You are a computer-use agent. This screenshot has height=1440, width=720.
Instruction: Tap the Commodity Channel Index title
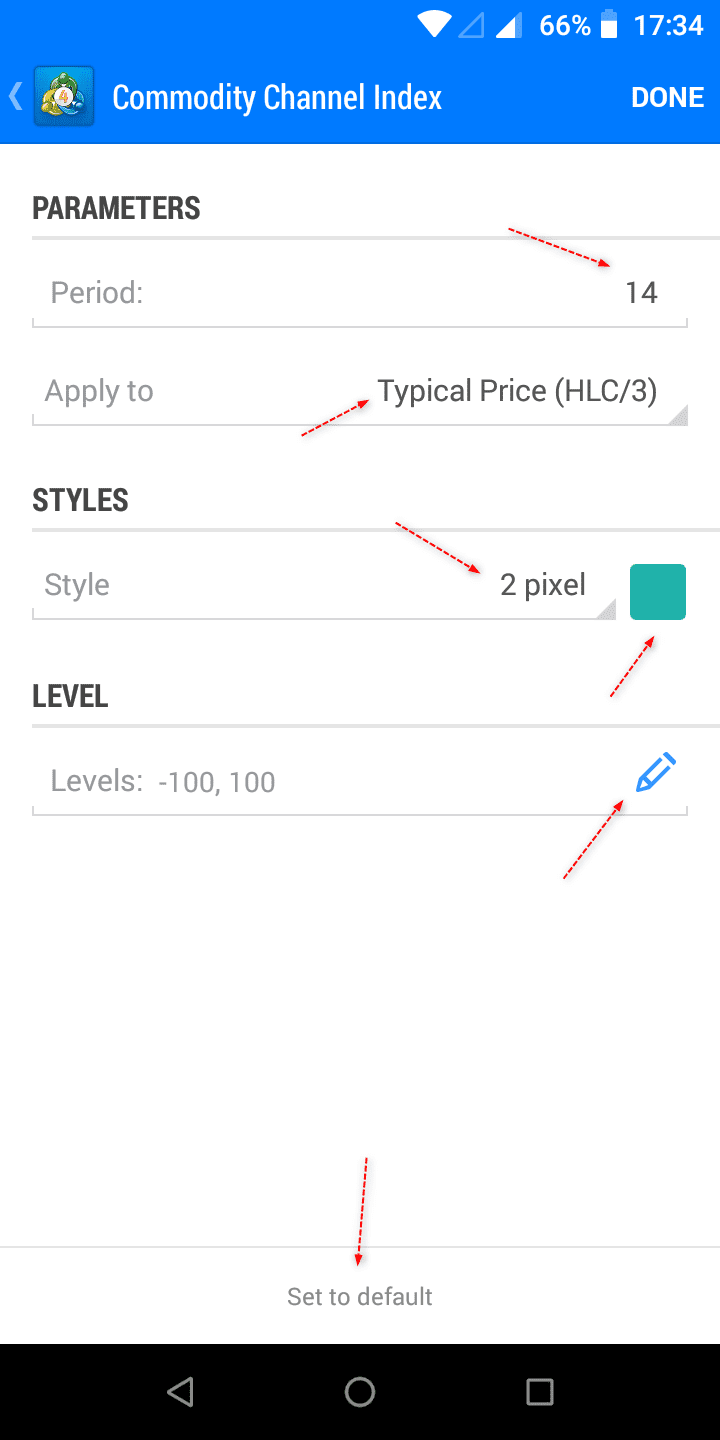click(277, 97)
